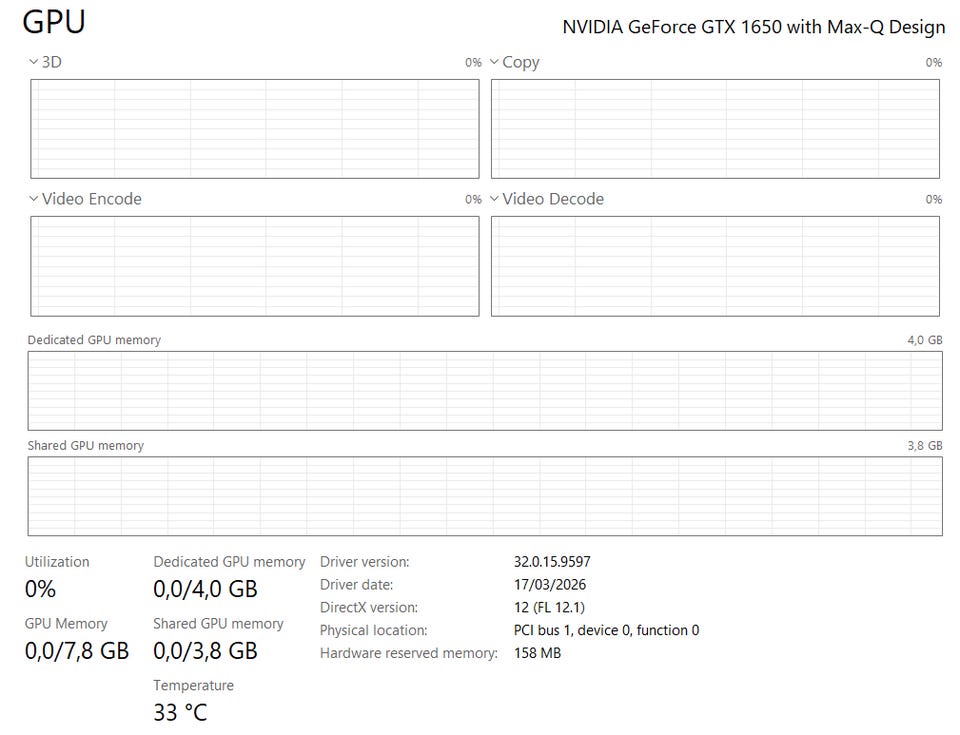Click the 158 MB hardware reserved memory value

(537, 653)
